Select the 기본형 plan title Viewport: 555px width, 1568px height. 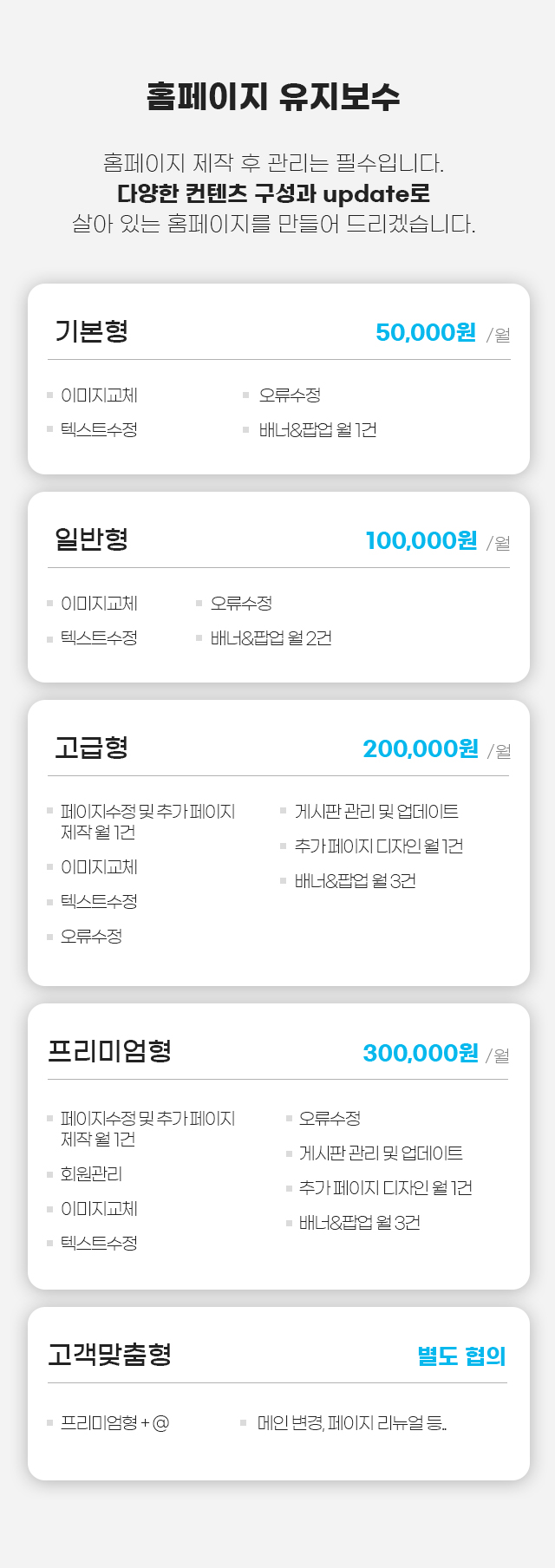(92, 330)
